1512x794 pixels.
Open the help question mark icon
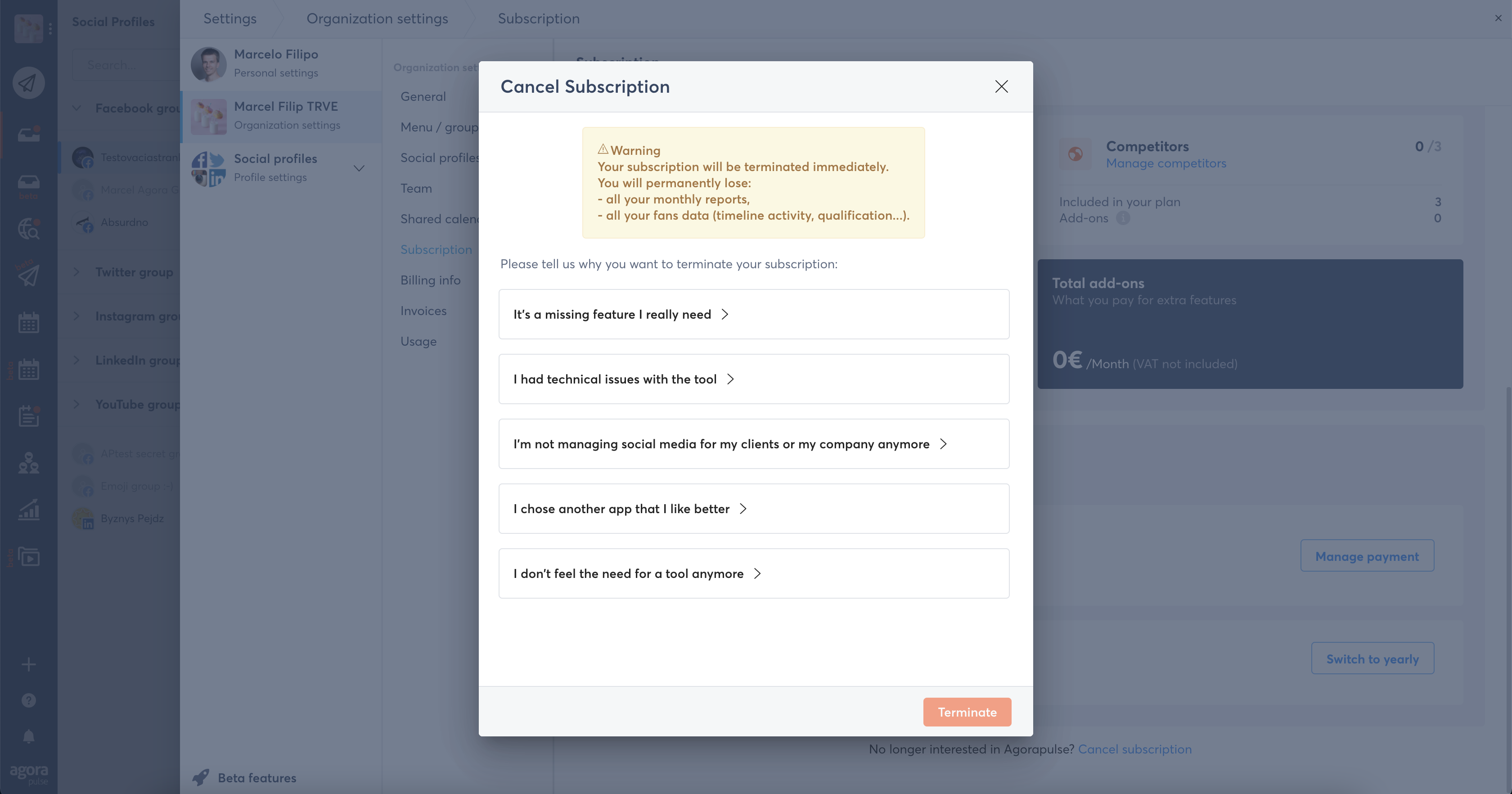[28, 700]
